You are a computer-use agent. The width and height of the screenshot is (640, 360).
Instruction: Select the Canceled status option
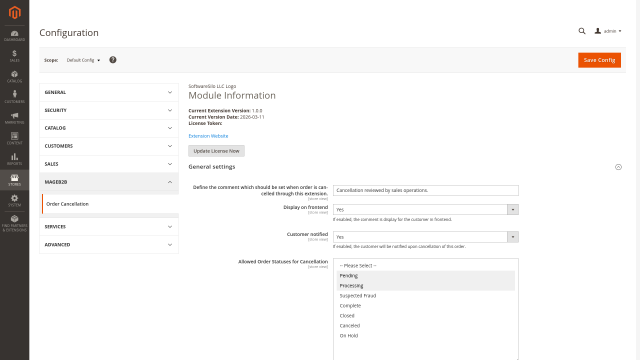coord(426,326)
